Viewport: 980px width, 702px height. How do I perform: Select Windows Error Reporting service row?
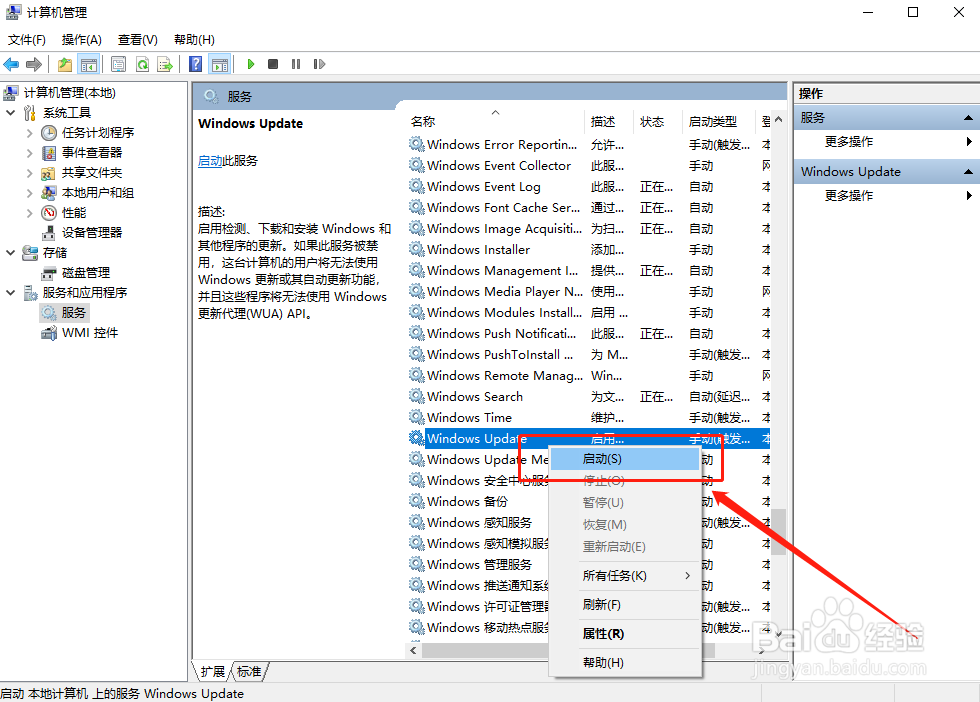589,144
